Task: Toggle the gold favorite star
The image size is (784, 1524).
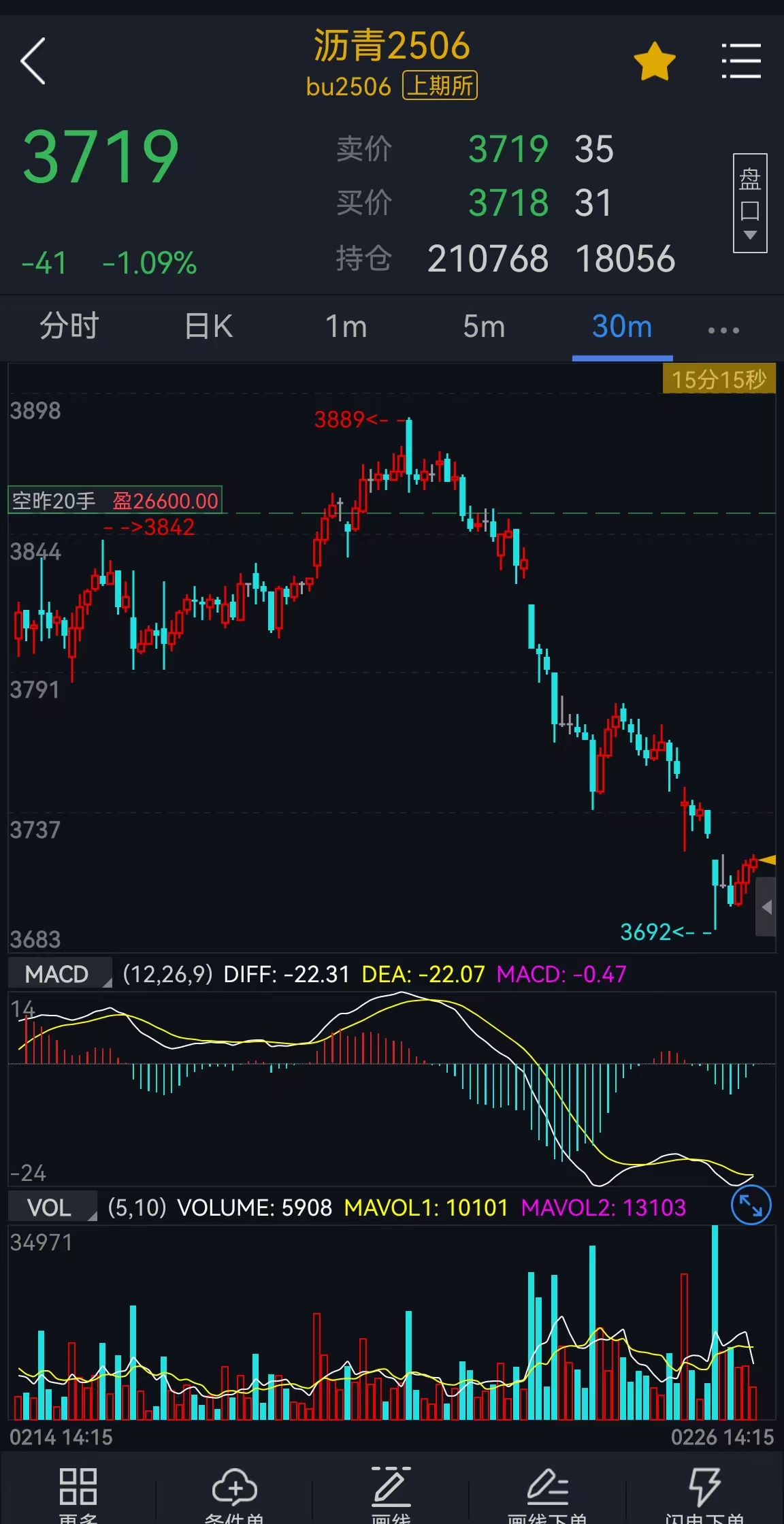Action: tap(654, 62)
